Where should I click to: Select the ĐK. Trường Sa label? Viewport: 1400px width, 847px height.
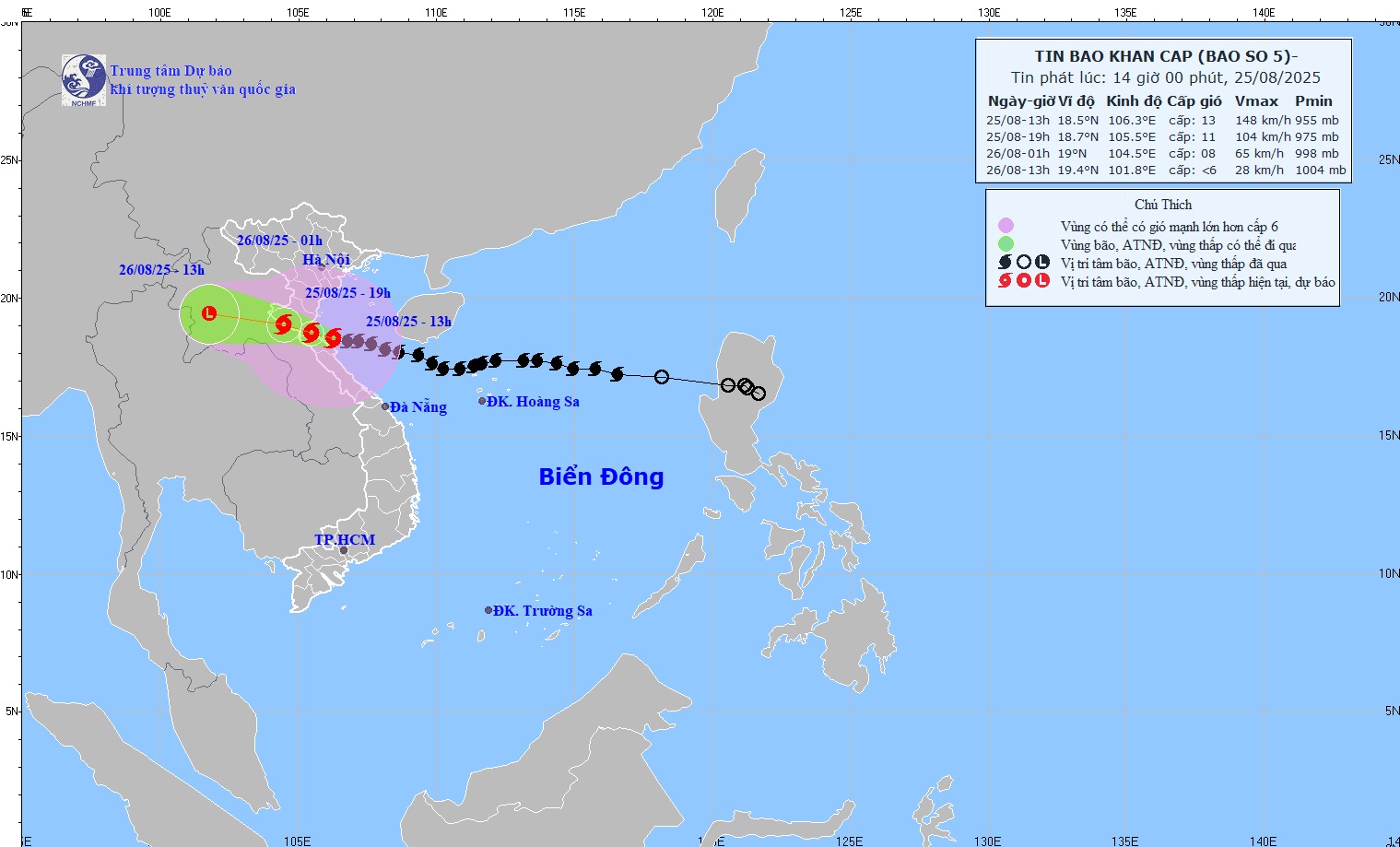[542, 611]
